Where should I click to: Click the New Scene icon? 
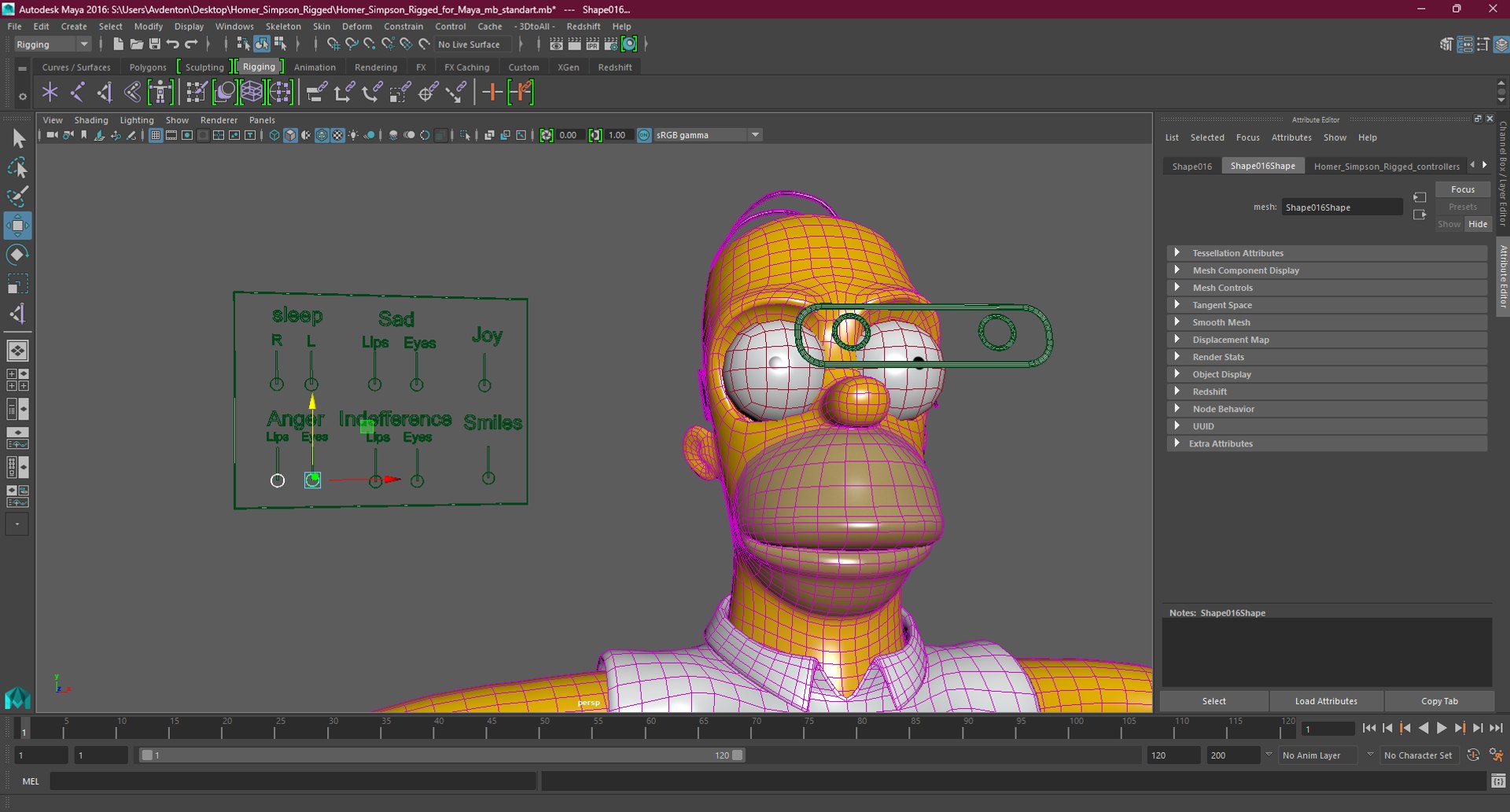tap(118, 45)
